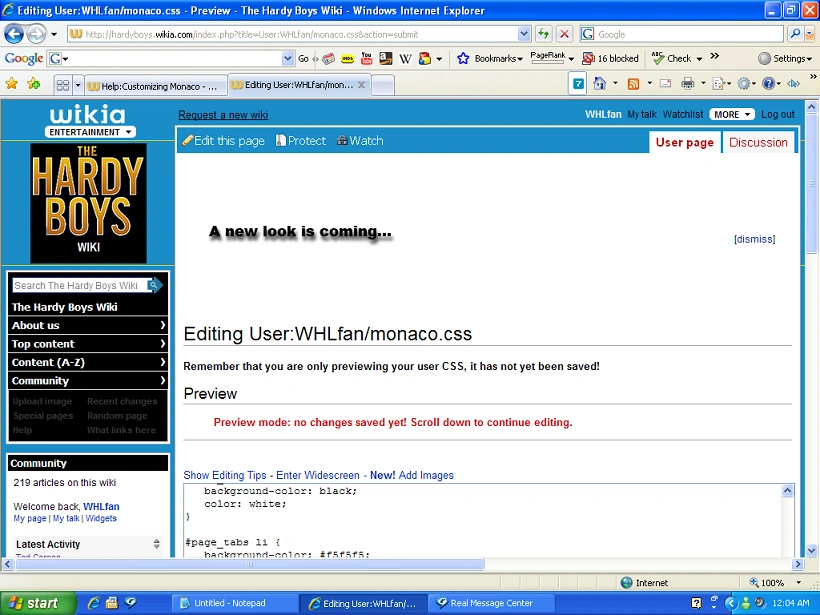820x615 pixels.
Task: Click the Stop loading X icon
Action: [x=564, y=34]
